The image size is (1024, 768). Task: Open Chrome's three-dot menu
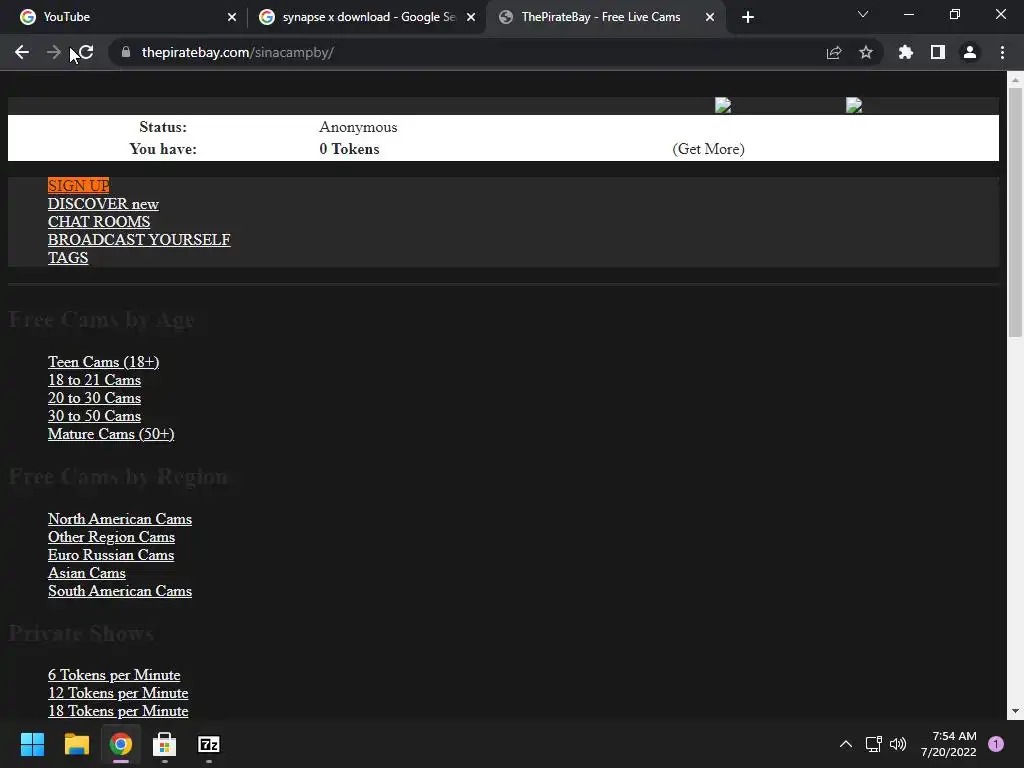[1002, 52]
